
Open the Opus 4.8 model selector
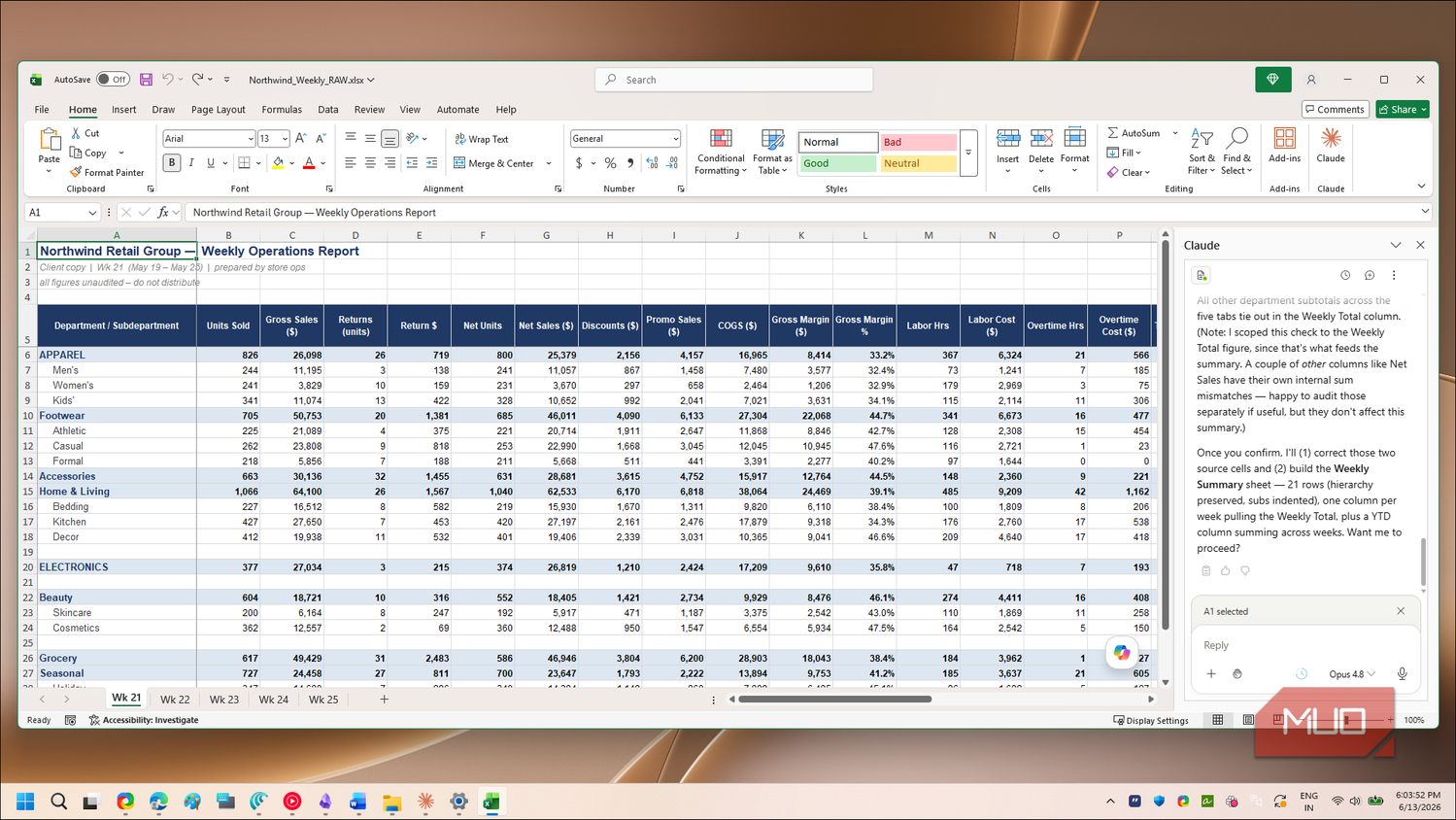pyautogui.click(x=1352, y=673)
